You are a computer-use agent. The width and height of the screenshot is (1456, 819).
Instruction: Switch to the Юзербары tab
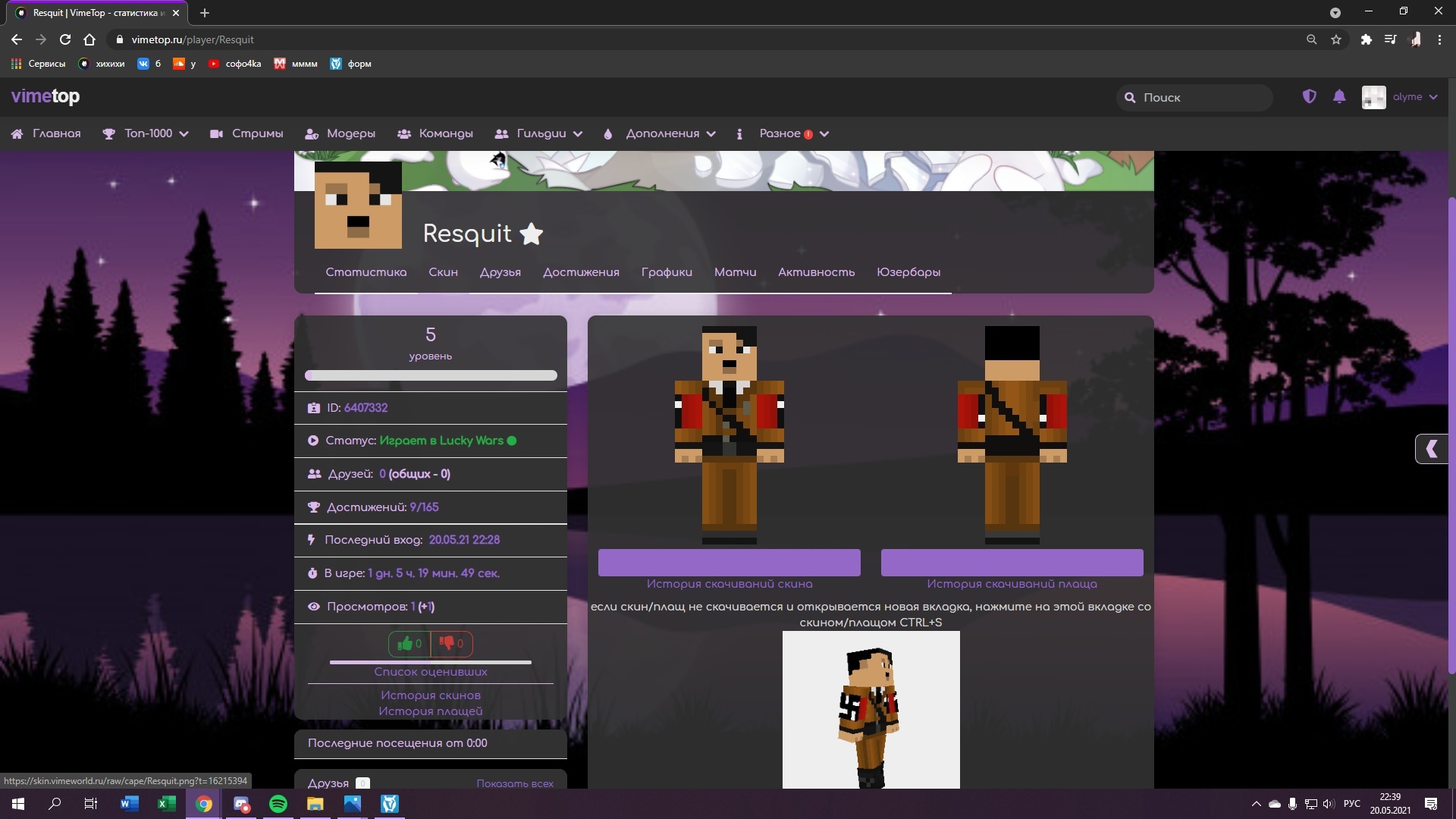point(908,272)
